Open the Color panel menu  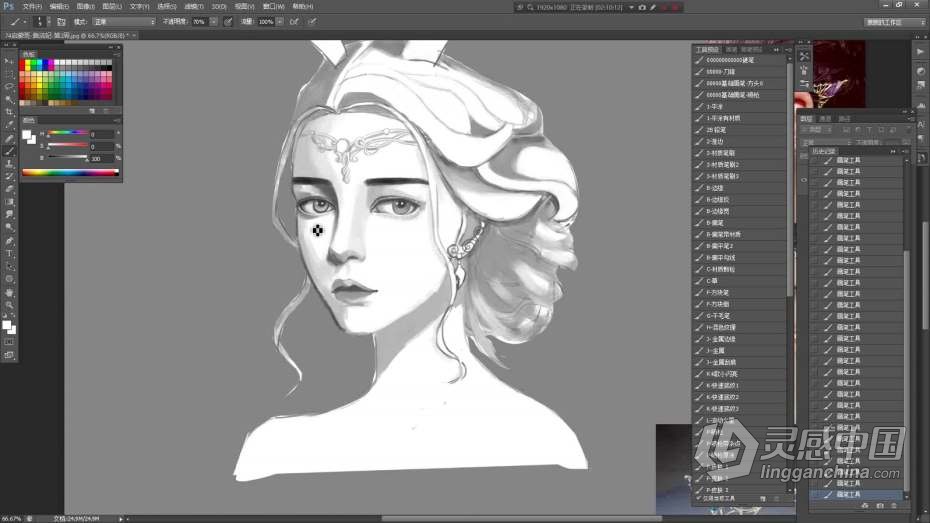point(117,120)
